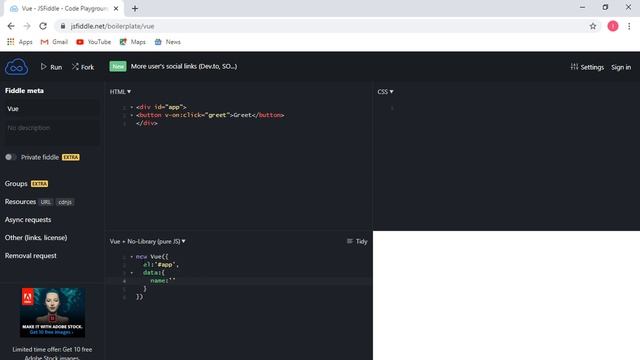Bookmark this page with the star
The image size is (640, 360).
(x=593, y=26)
